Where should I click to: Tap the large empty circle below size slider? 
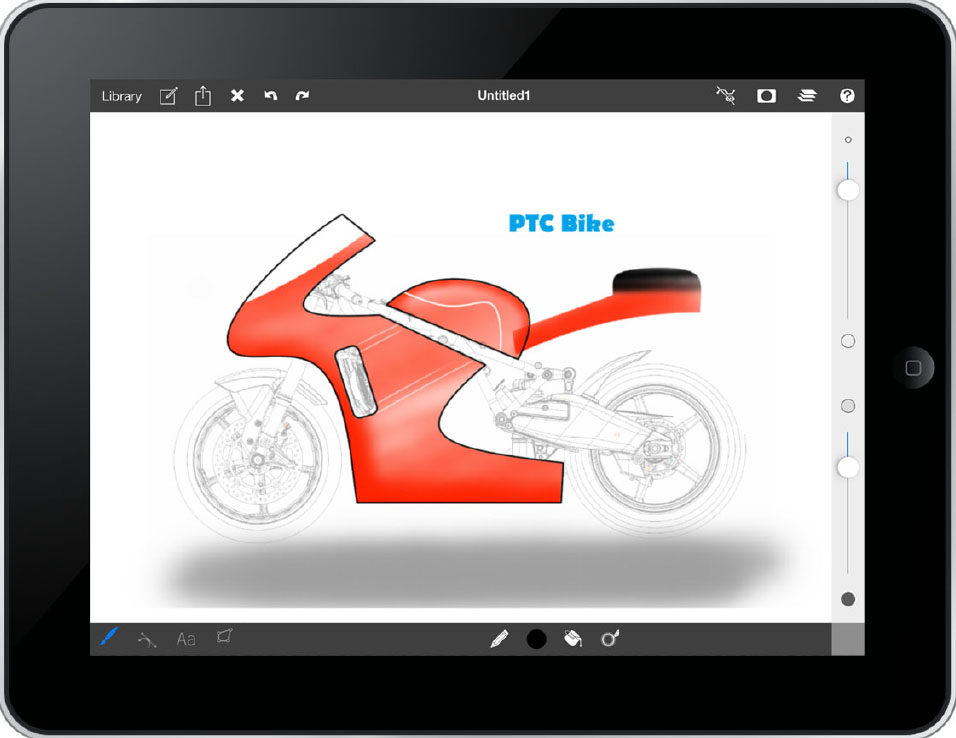pyautogui.click(x=848, y=341)
